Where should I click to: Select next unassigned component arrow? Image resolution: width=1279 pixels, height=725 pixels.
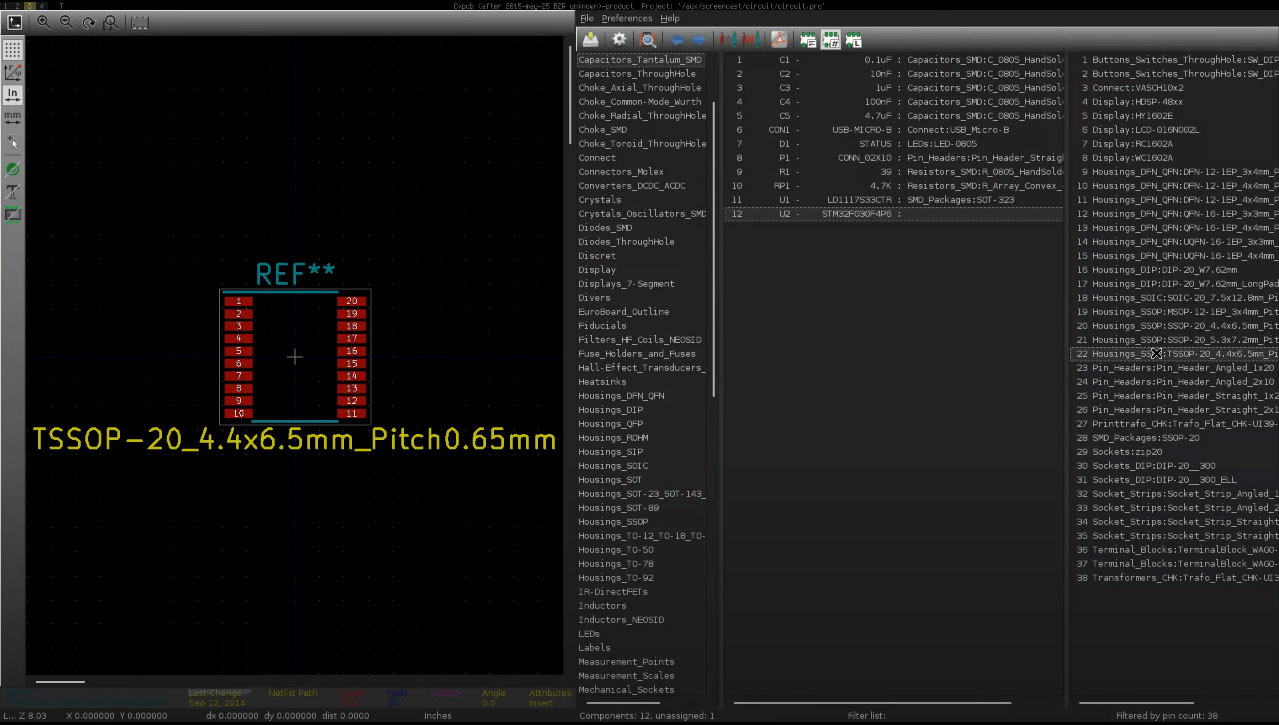click(x=698, y=39)
